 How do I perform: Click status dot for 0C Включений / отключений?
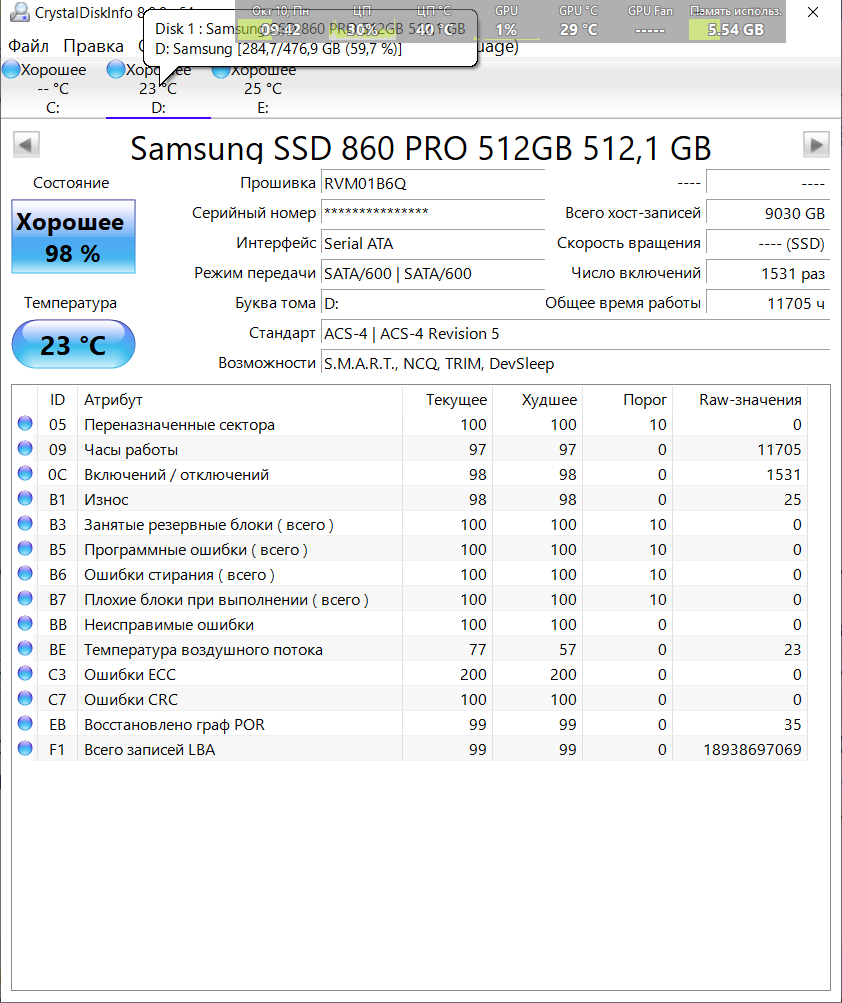(x=25, y=473)
